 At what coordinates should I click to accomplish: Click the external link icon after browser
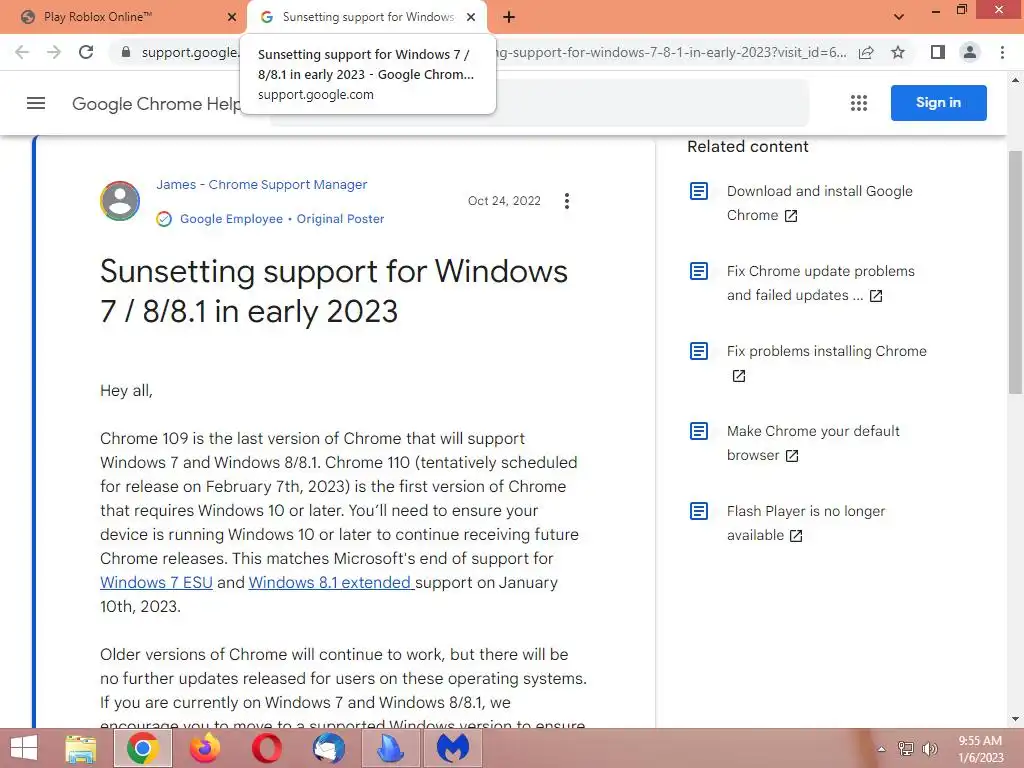(792, 456)
